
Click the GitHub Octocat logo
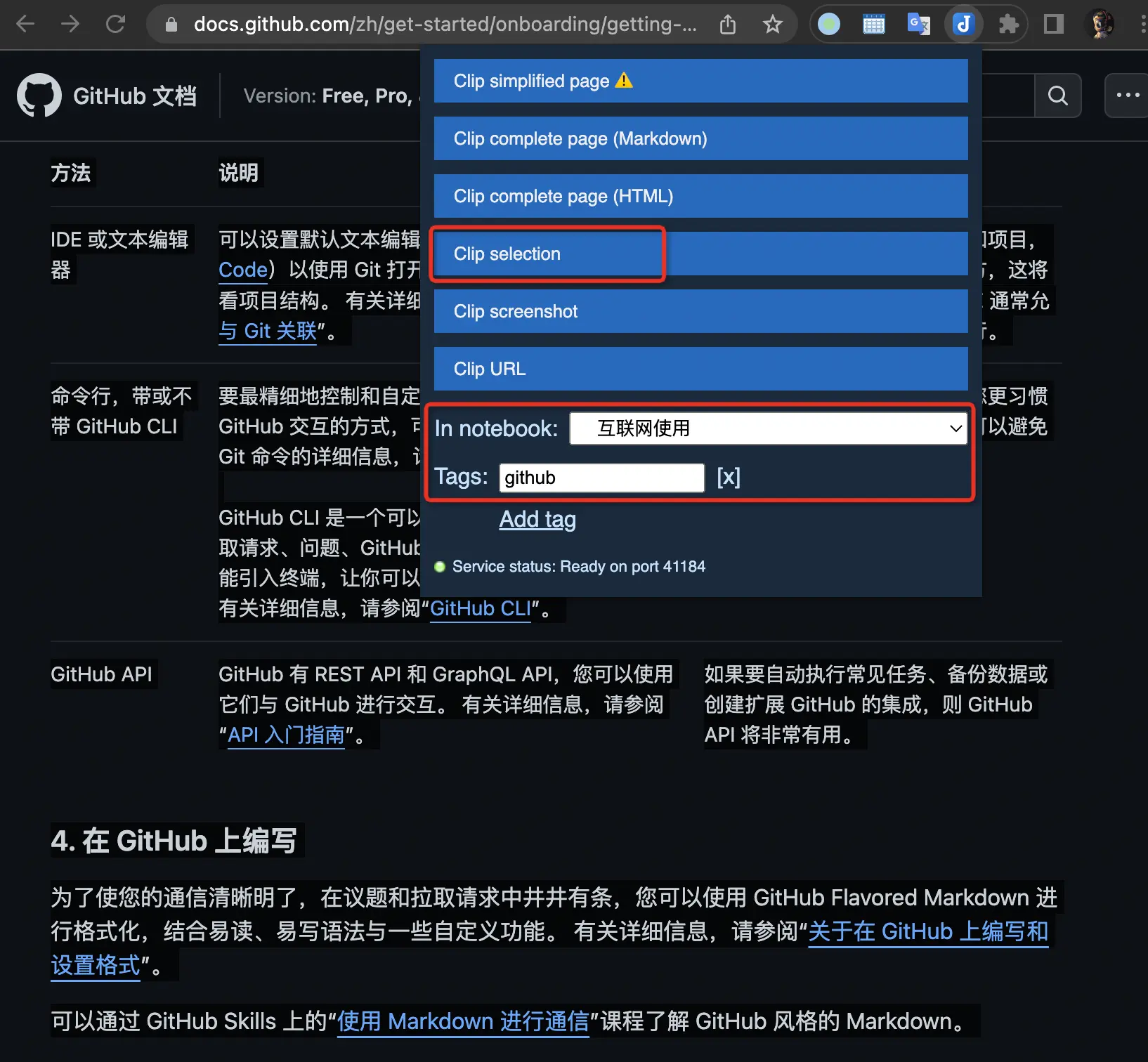[39, 96]
